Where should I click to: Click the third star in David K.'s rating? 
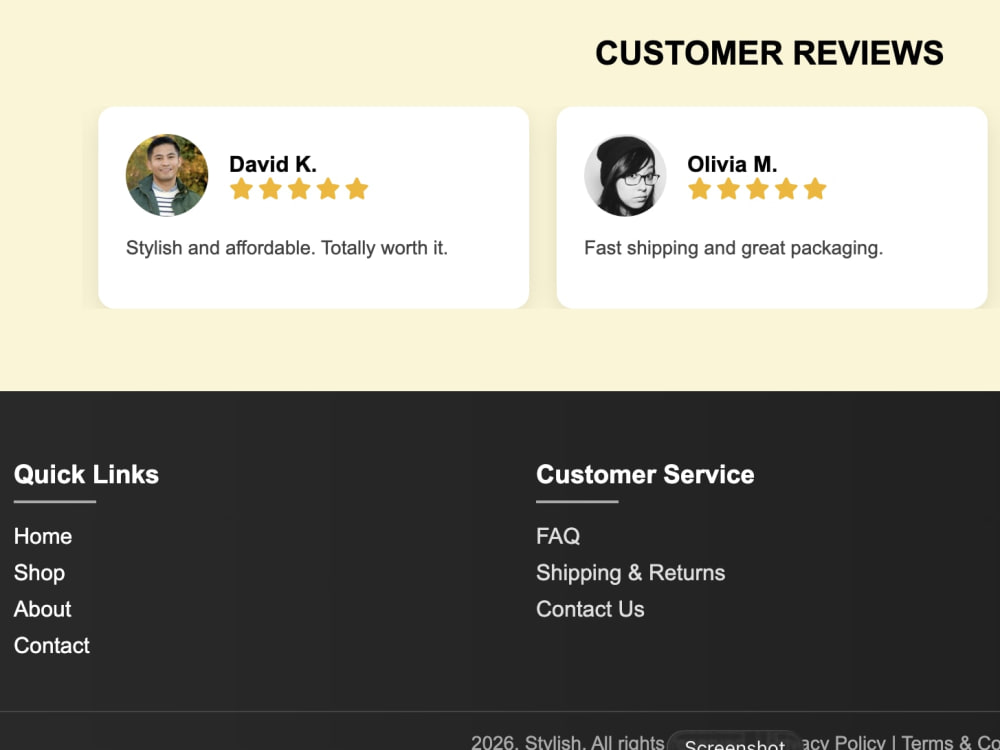pos(299,189)
